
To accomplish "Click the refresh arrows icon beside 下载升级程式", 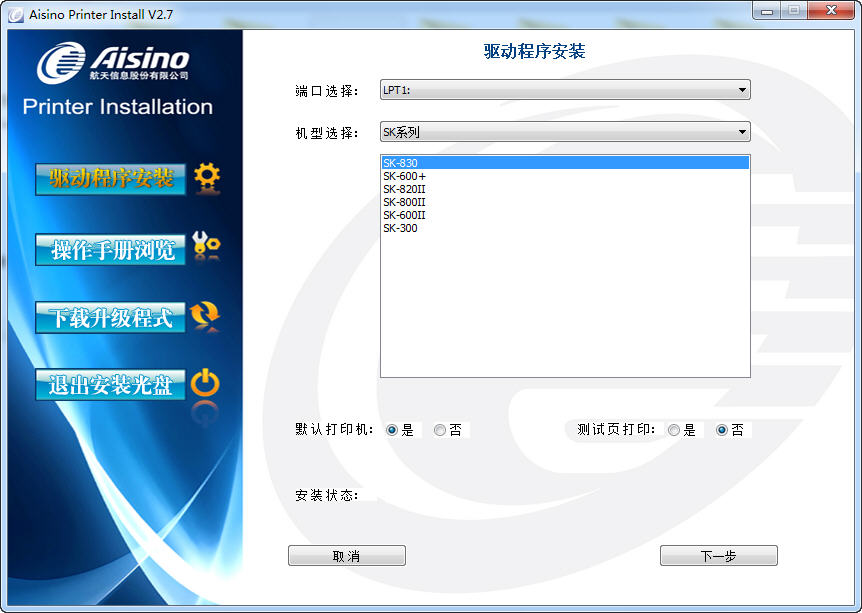I will tap(205, 314).
